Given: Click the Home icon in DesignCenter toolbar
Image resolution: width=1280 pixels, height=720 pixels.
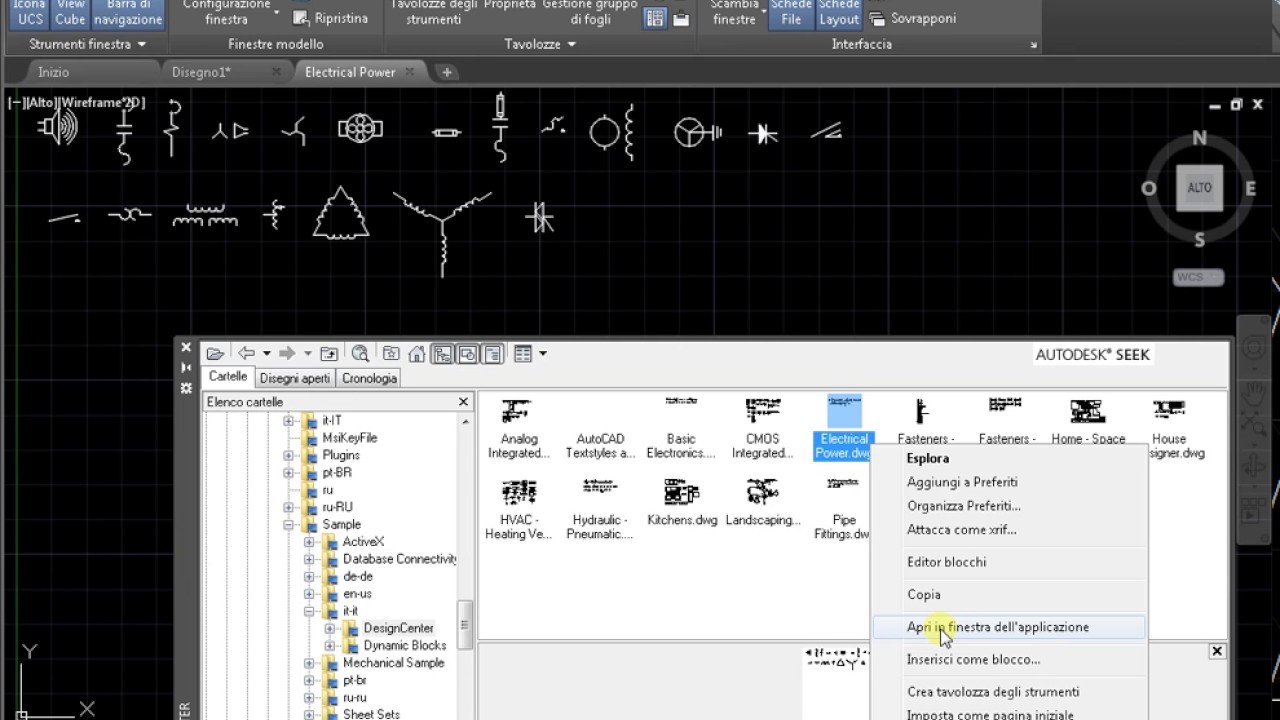Looking at the screenshot, I should click(417, 354).
